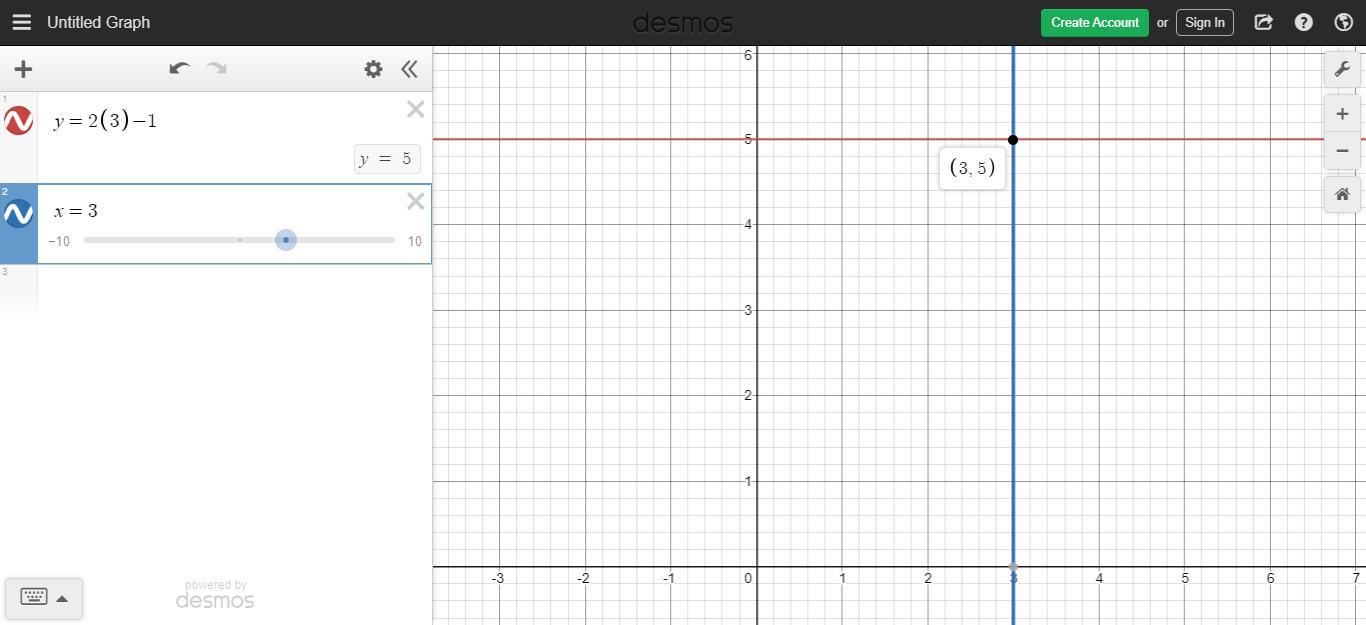The width and height of the screenshot is (1366, 625).
Task: Click the powered by desmos link
Action: 215,594
